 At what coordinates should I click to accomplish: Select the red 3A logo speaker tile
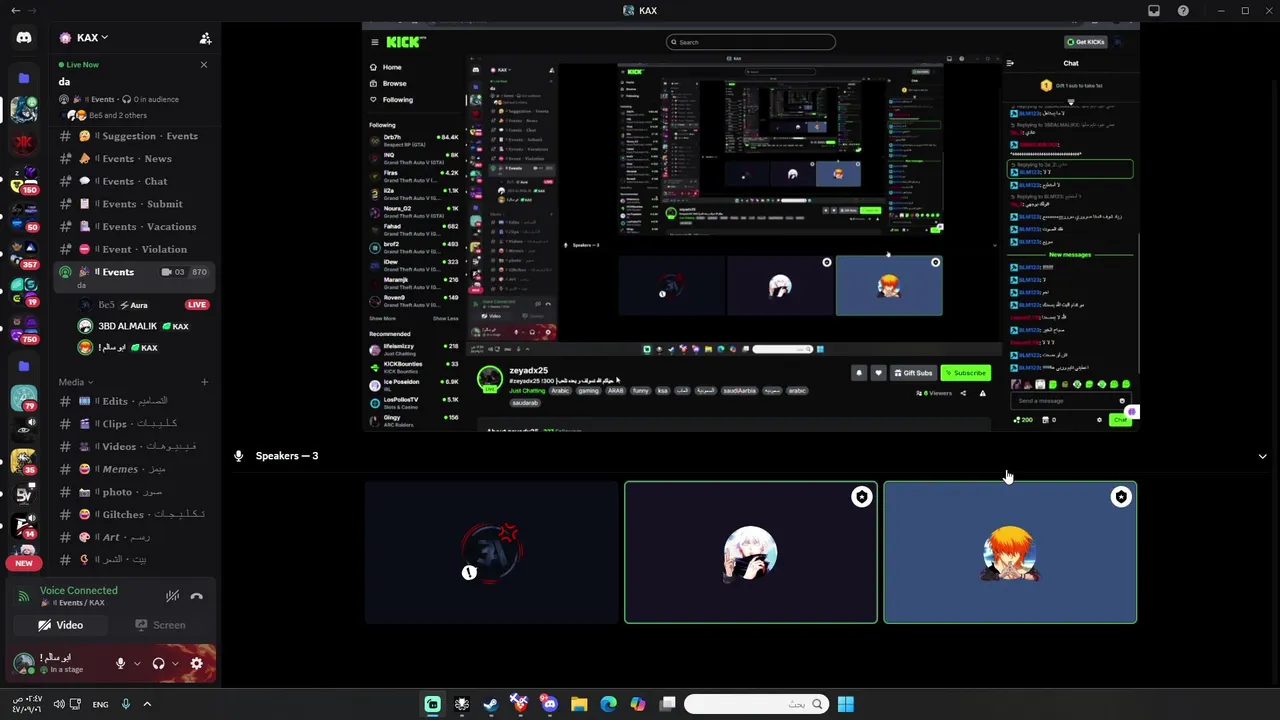[492, 552]
